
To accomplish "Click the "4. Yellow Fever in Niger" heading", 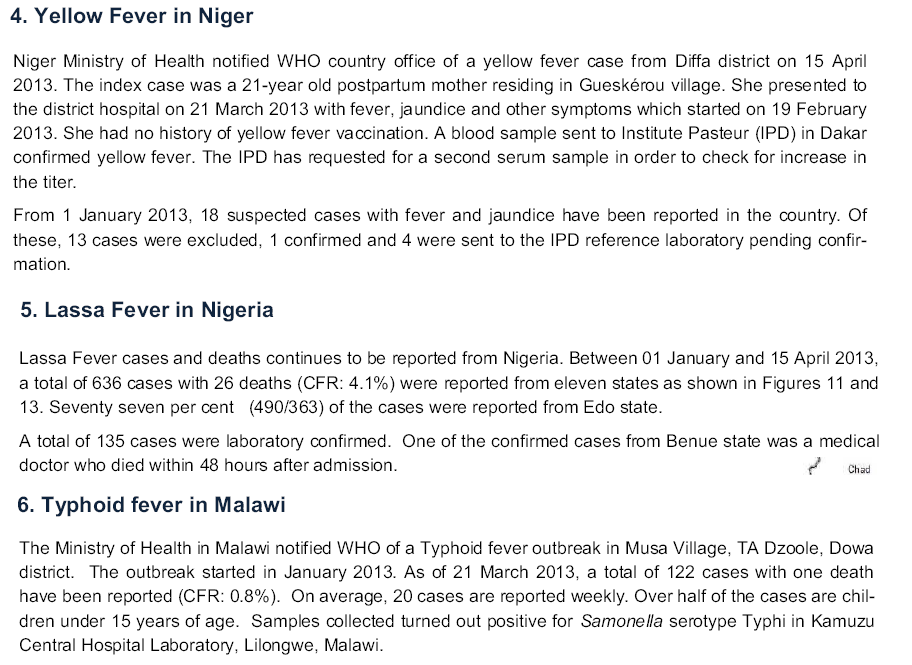I will click(131, 16).
